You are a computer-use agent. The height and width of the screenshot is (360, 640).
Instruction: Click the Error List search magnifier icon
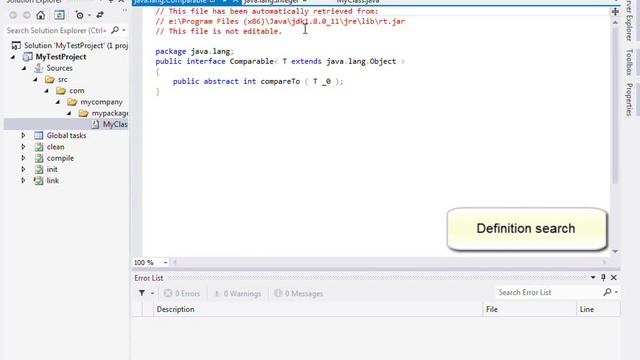tap(607, 292)
